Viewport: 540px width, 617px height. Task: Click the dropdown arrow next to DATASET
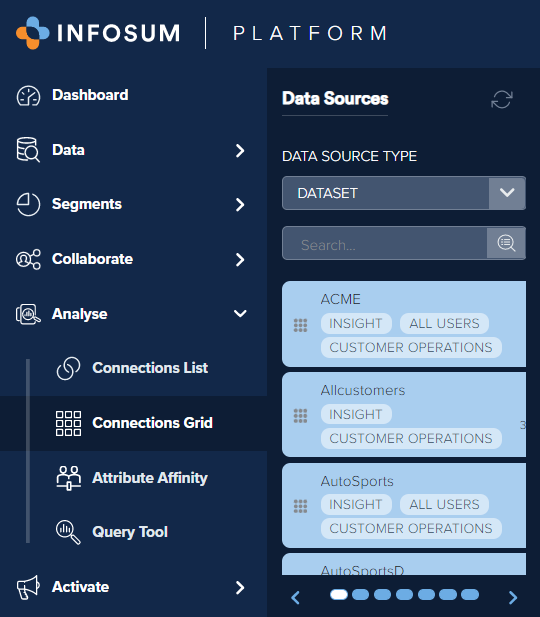507,193
